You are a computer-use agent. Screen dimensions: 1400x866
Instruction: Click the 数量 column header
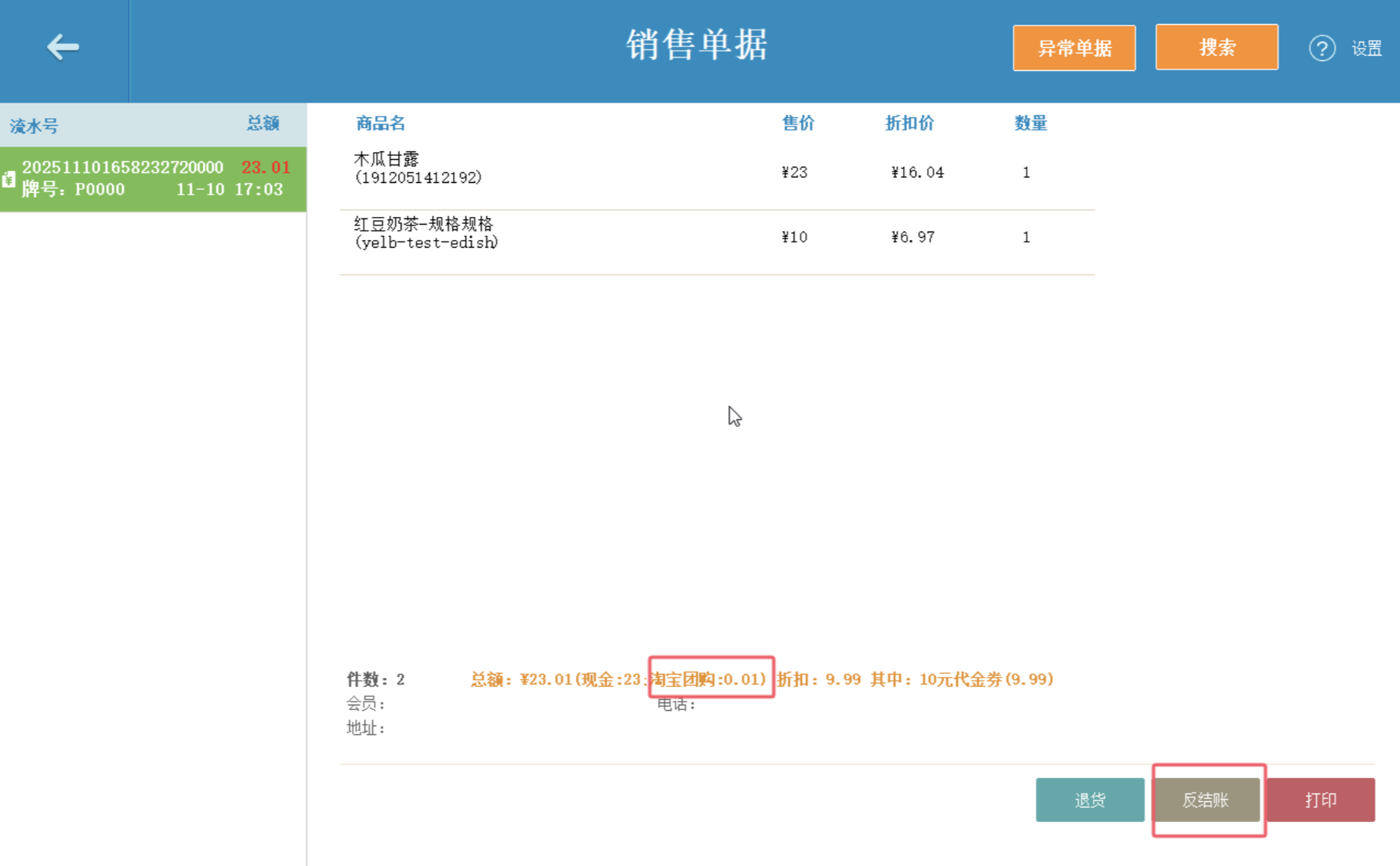pos(1030,123)
